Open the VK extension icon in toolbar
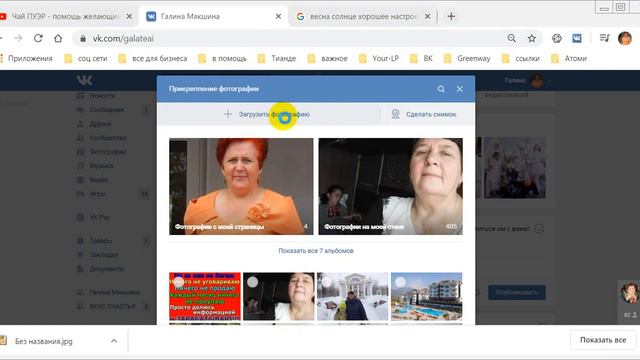 577,38
